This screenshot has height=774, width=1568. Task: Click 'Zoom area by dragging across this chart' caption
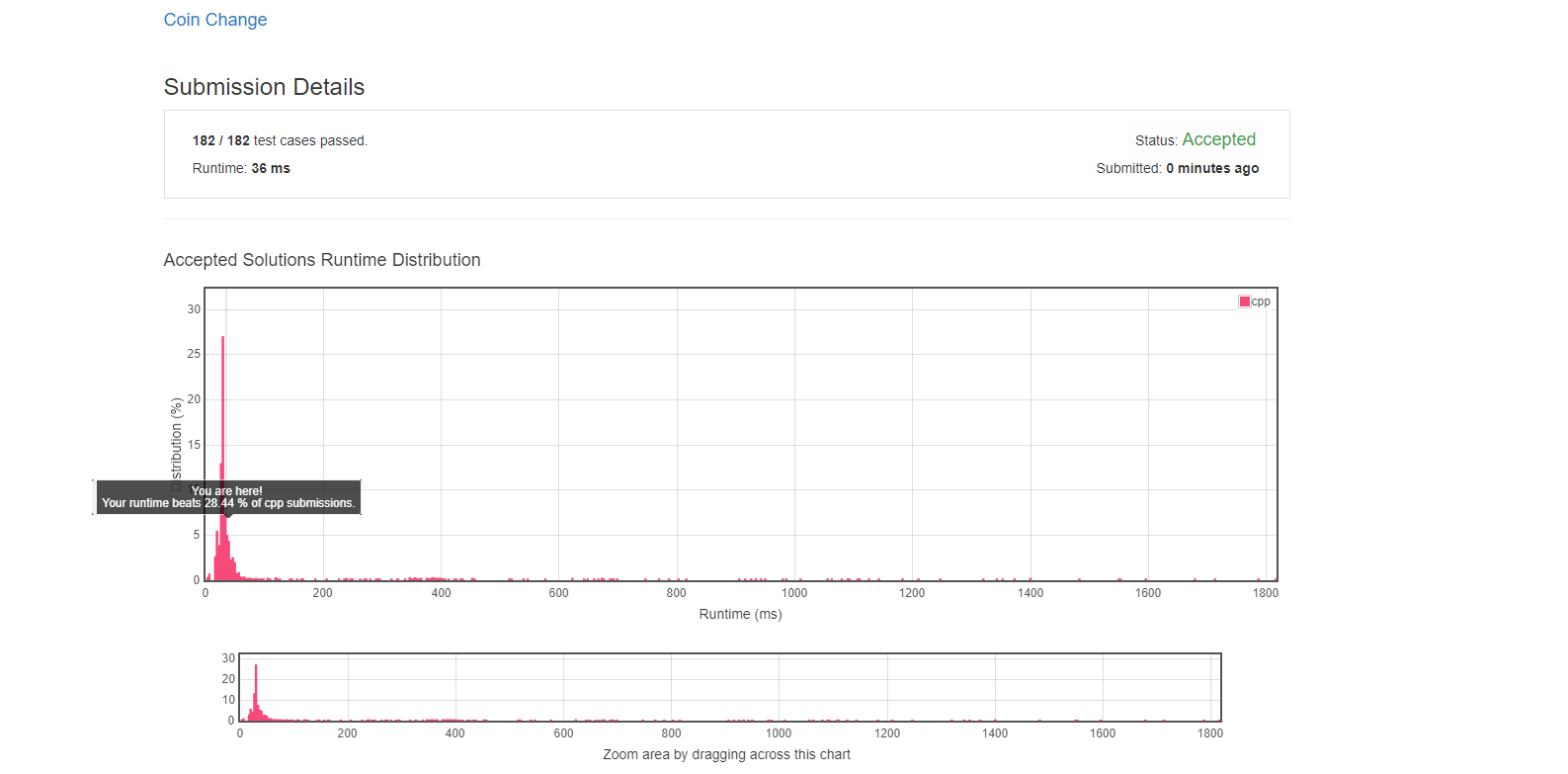click(726, 754)
